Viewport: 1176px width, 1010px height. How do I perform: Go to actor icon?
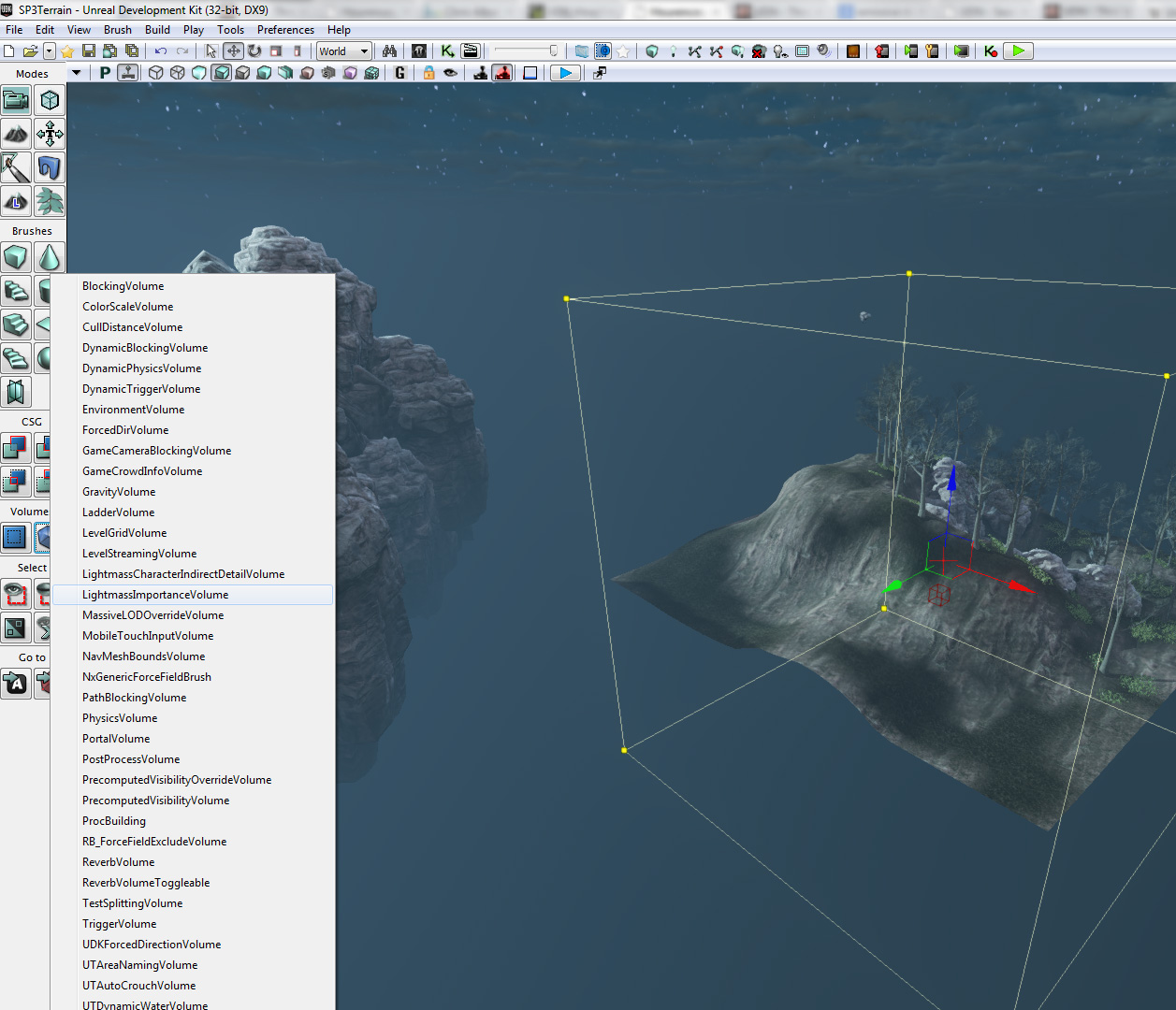(16, 684)
